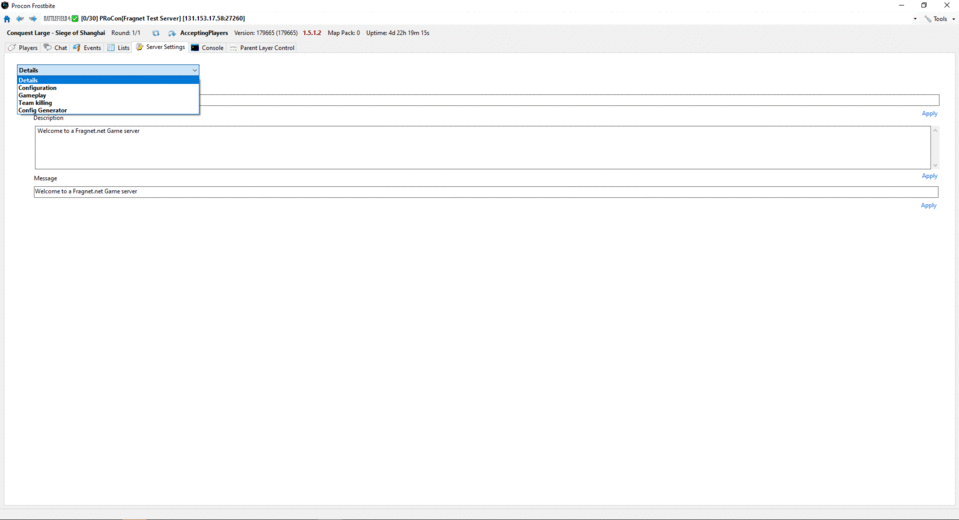Switch to the Chat tab
The height and width of the screenshot is (520, 959).
tap(55, 48)
